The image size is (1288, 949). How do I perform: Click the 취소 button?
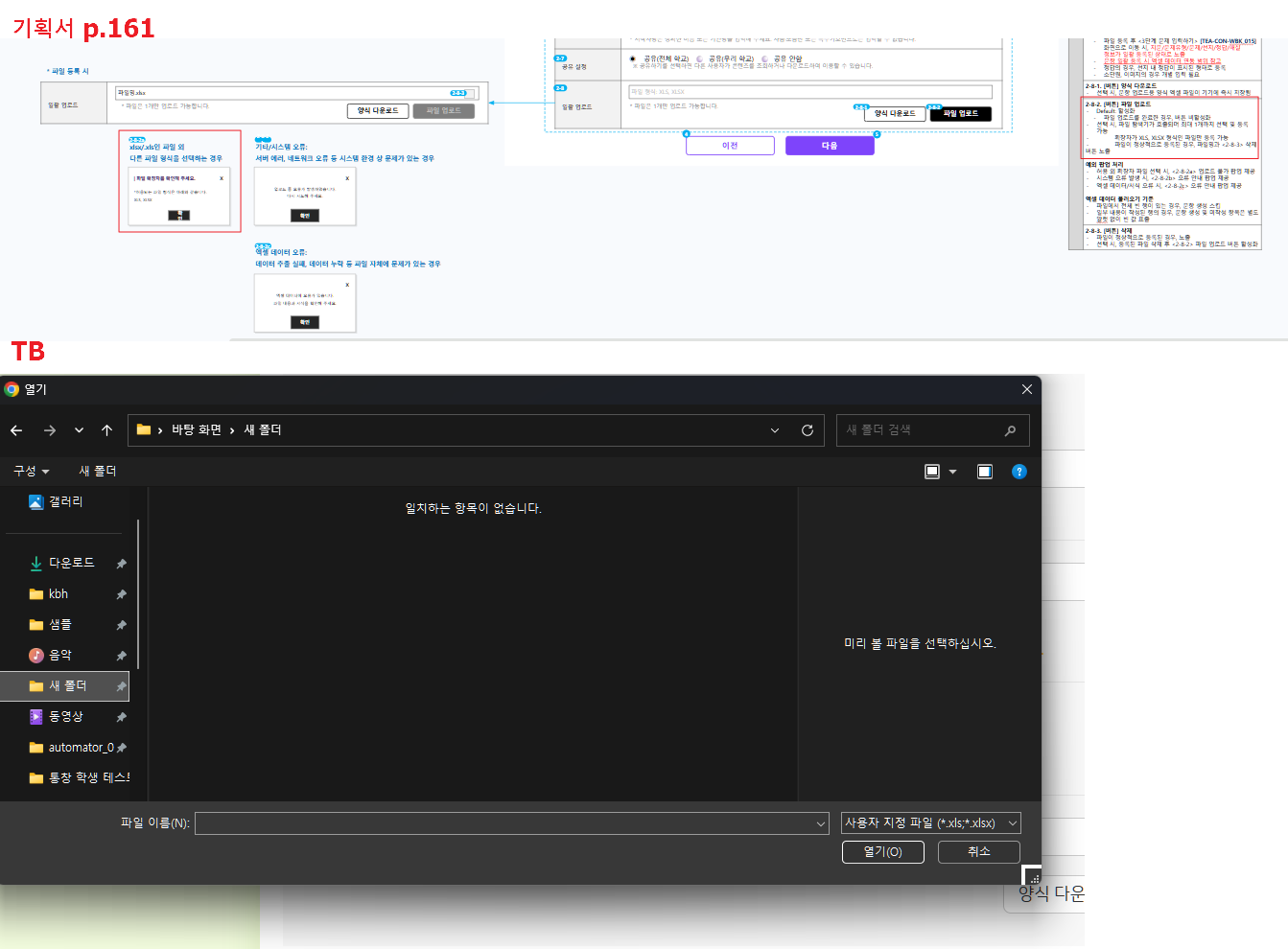[979, 851]
